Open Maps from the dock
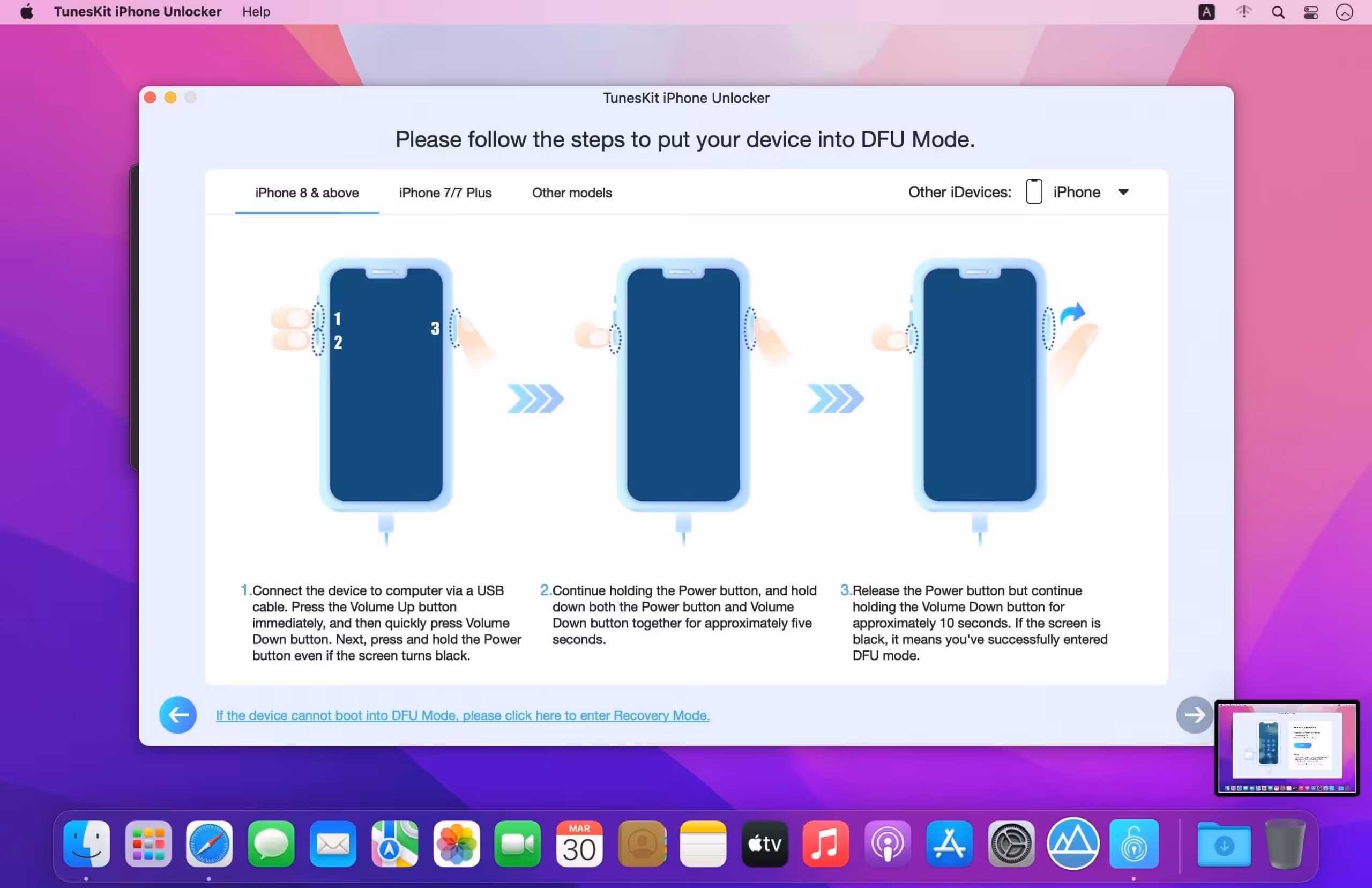 [394, 843]
